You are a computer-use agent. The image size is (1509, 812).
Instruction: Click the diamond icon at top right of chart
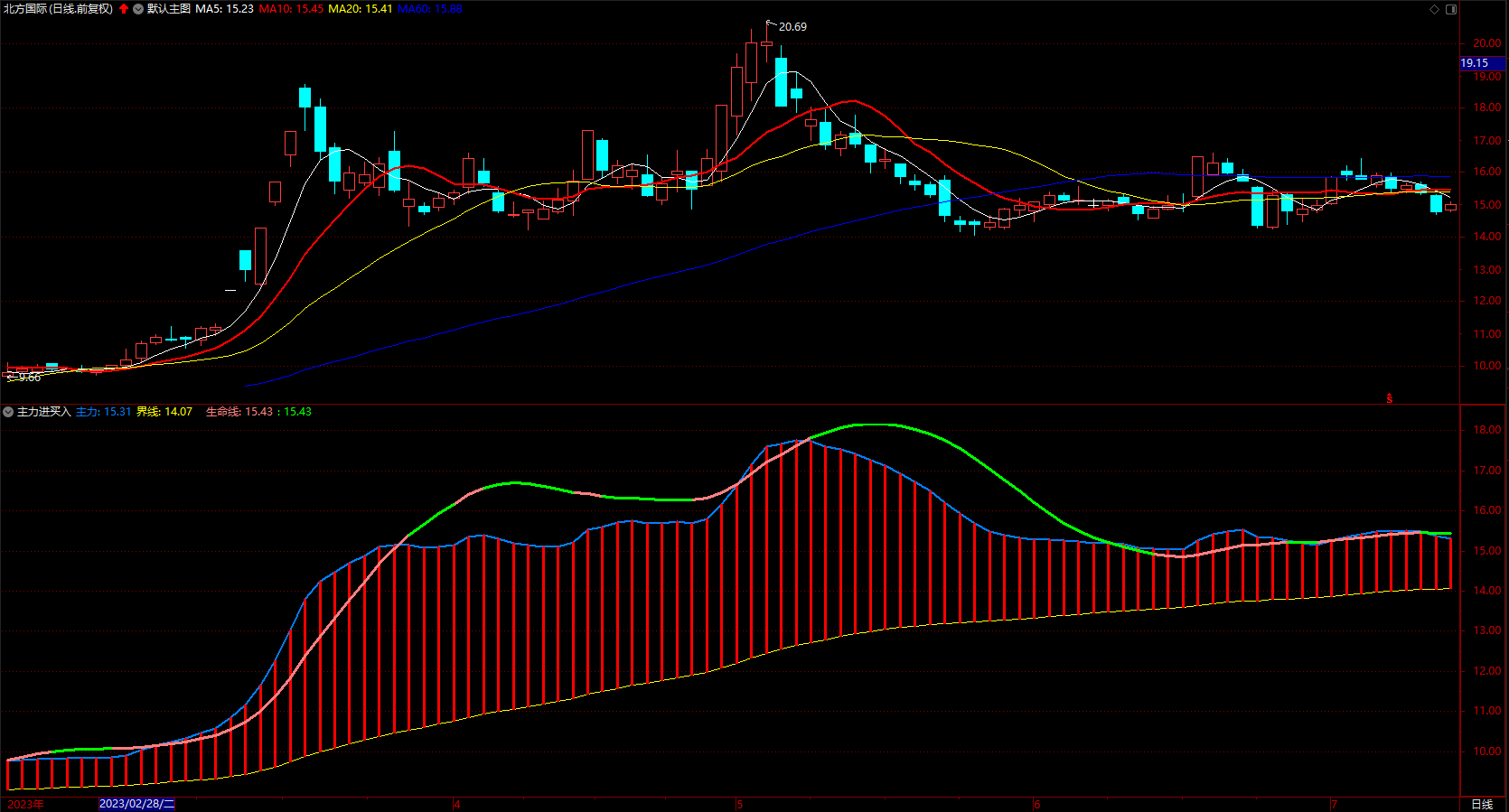[x=1434, y=9]
